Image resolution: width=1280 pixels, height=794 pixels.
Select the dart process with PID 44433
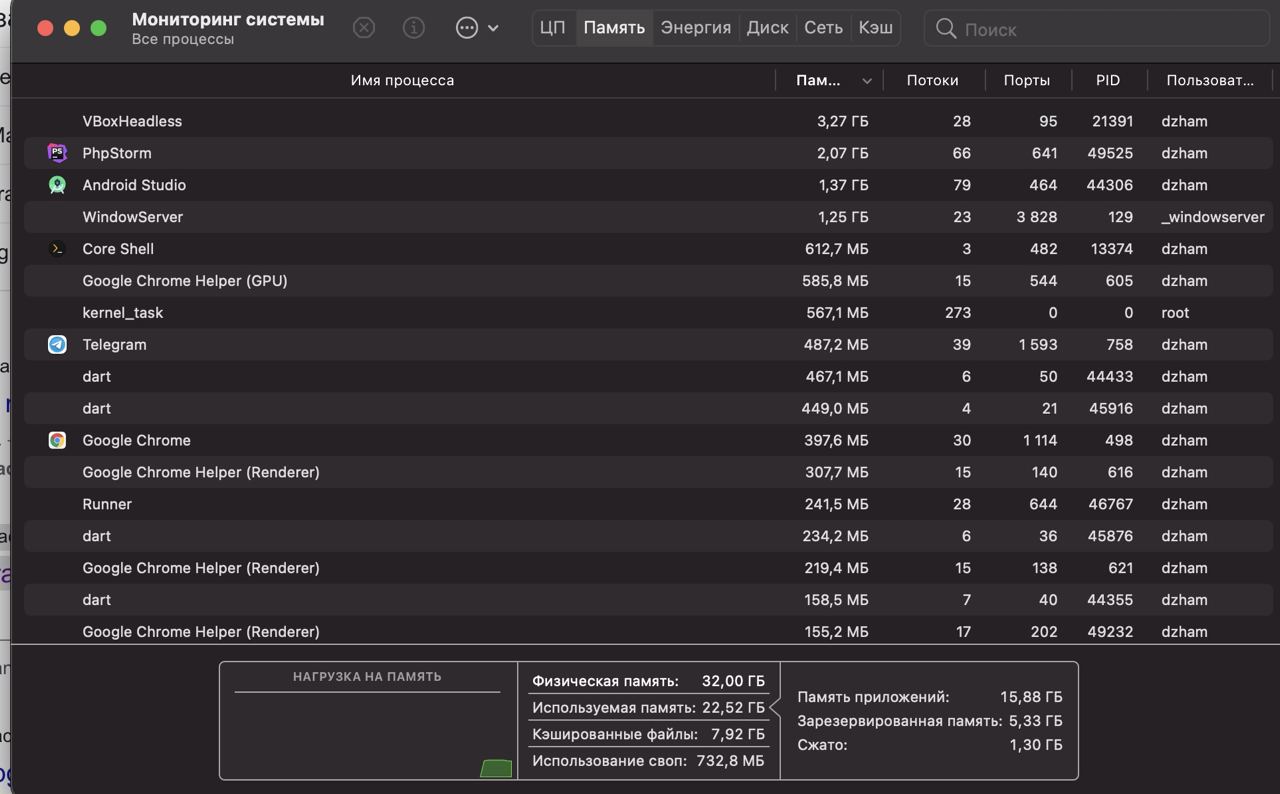648,376
